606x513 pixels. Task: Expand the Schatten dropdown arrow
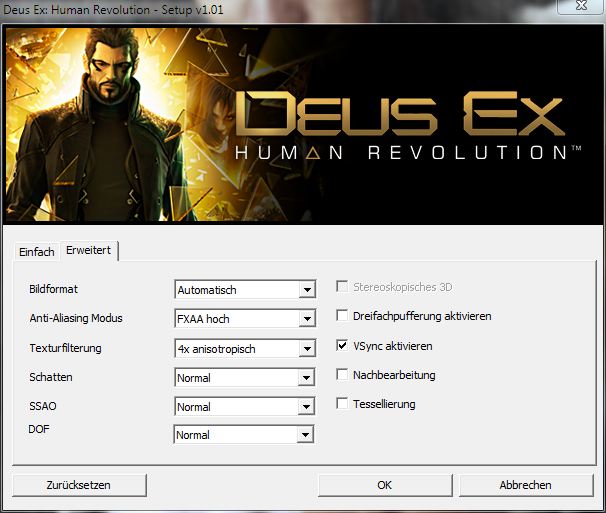[x=306, y=378]
